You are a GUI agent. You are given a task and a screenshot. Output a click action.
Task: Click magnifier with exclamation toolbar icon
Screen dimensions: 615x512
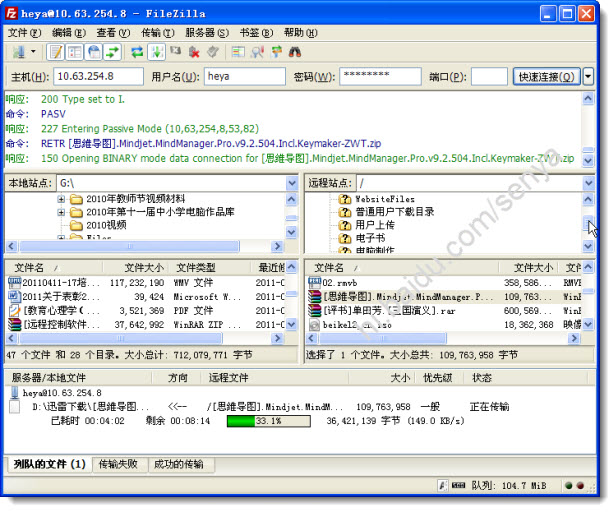(257, 52)
